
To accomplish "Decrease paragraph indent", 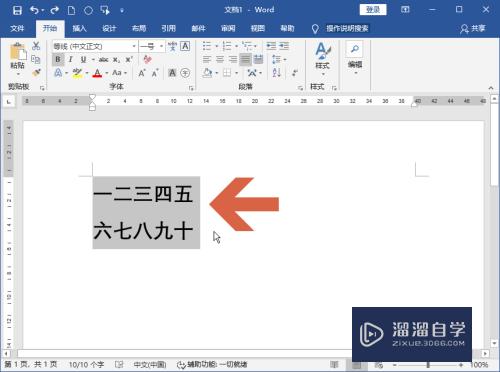I will 271,46.
